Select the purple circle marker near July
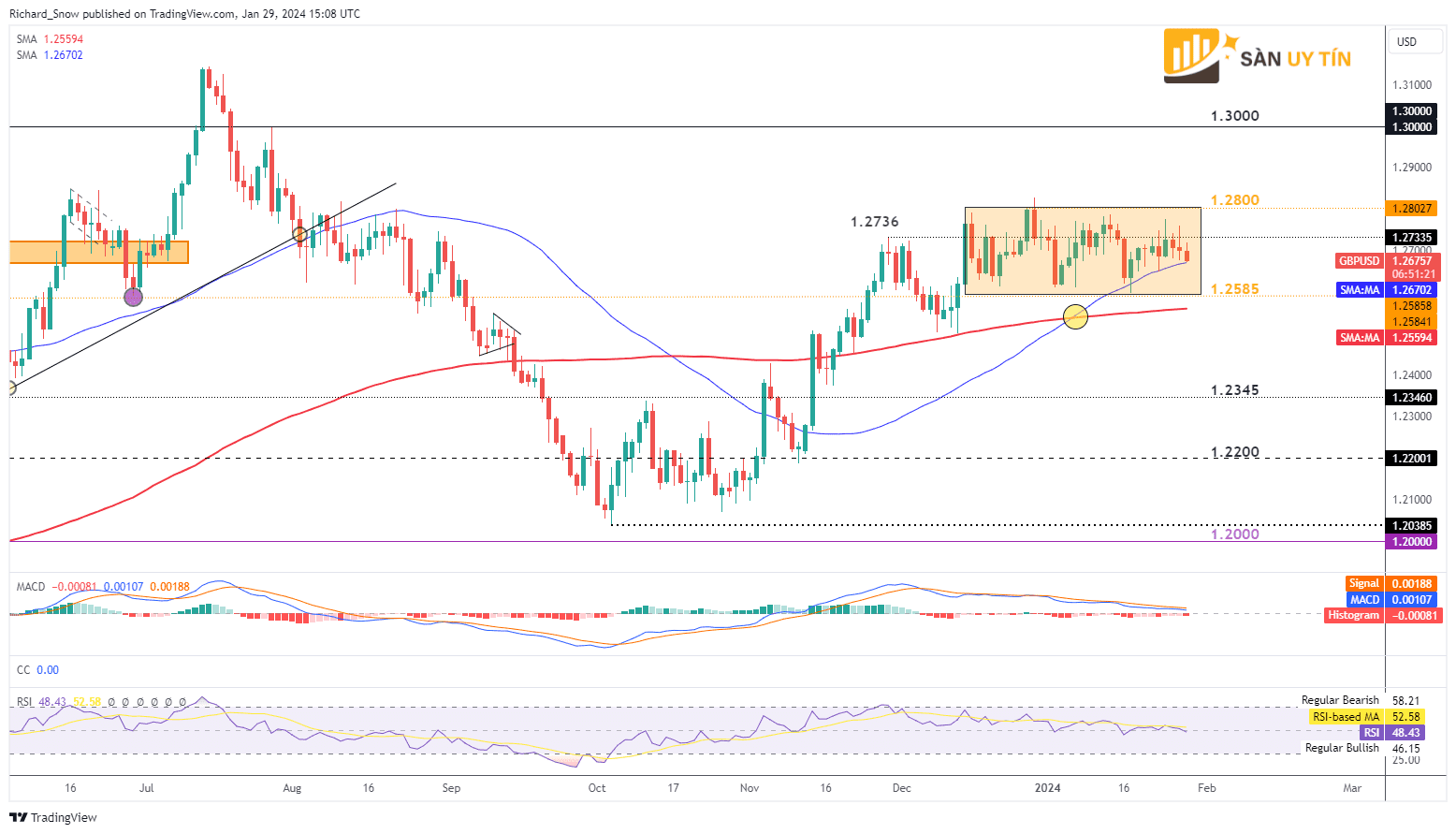 [x=134, y=297]
